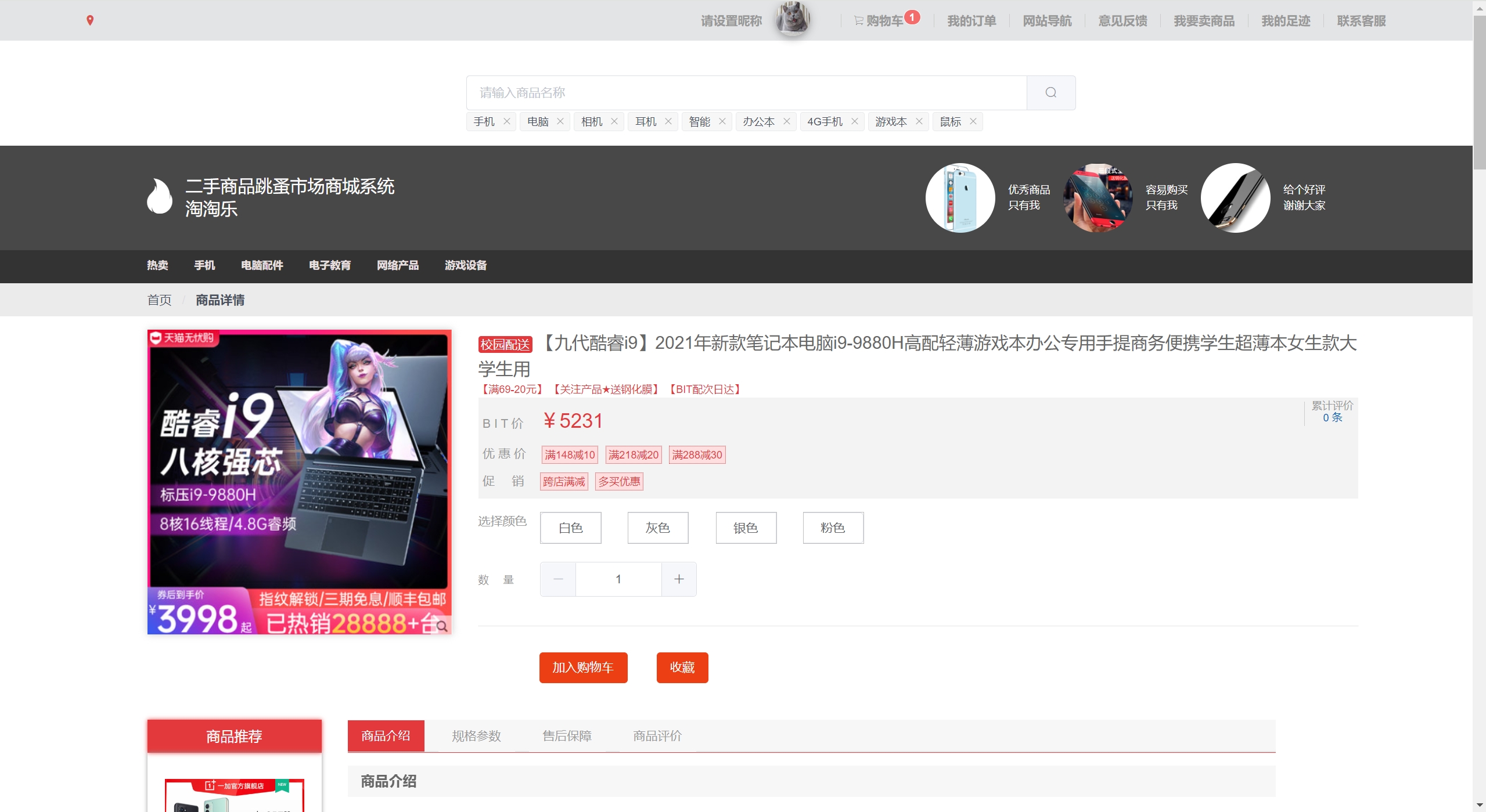
Task: Click the red location pin icon
Action: (x=90, y=21)
